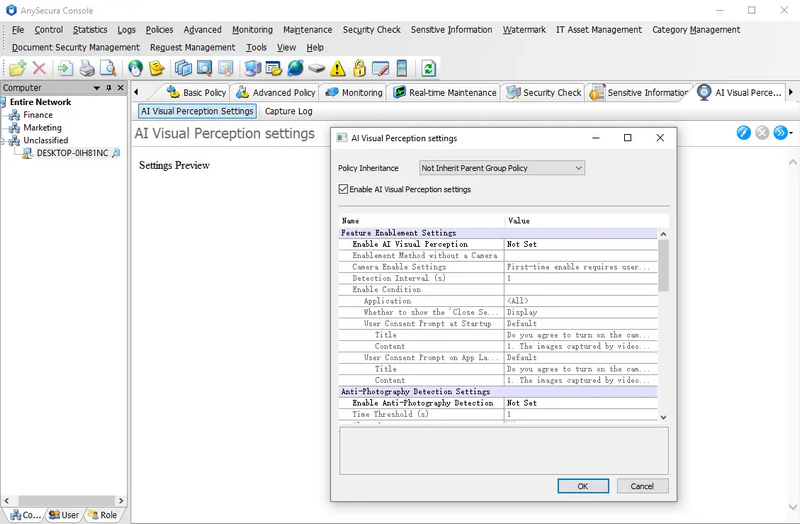
Task: Select Enable Anti-Photography Detection row
Action: point(498,403)
